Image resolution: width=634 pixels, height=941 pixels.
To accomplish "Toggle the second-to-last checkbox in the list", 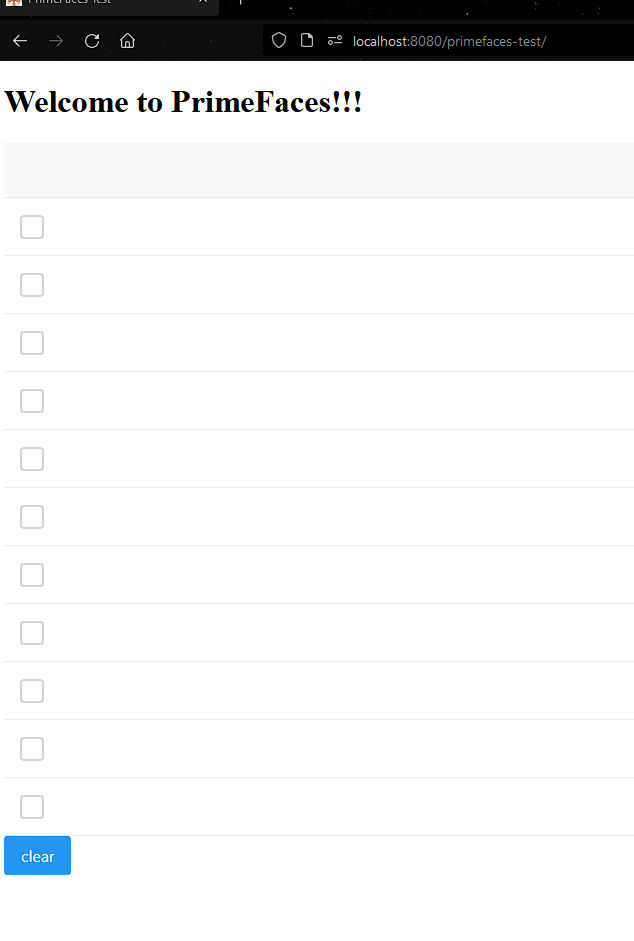I will pos(31,749).
